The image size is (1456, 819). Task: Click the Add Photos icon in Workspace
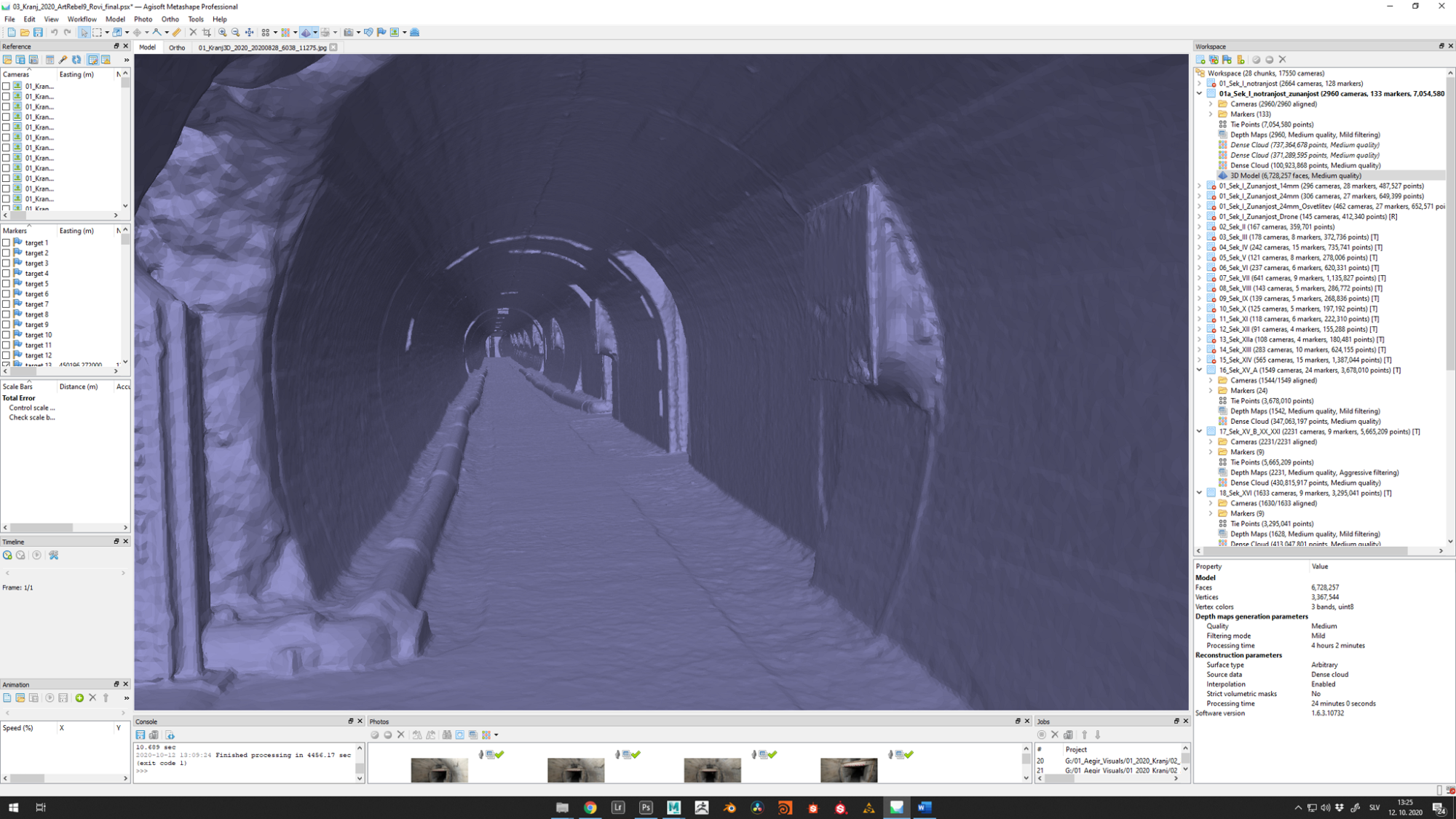pos(1214,60)
